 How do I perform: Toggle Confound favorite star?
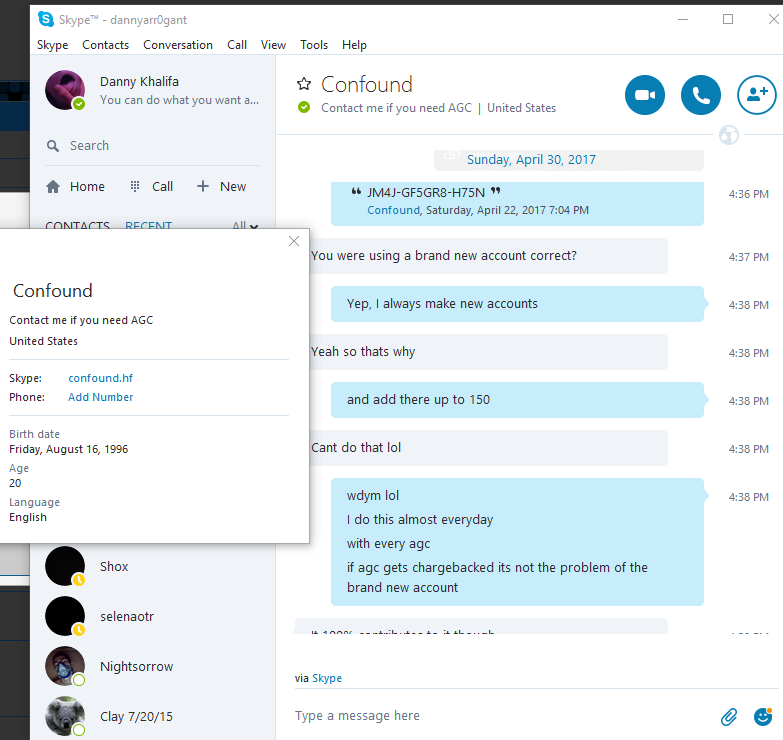304,84
